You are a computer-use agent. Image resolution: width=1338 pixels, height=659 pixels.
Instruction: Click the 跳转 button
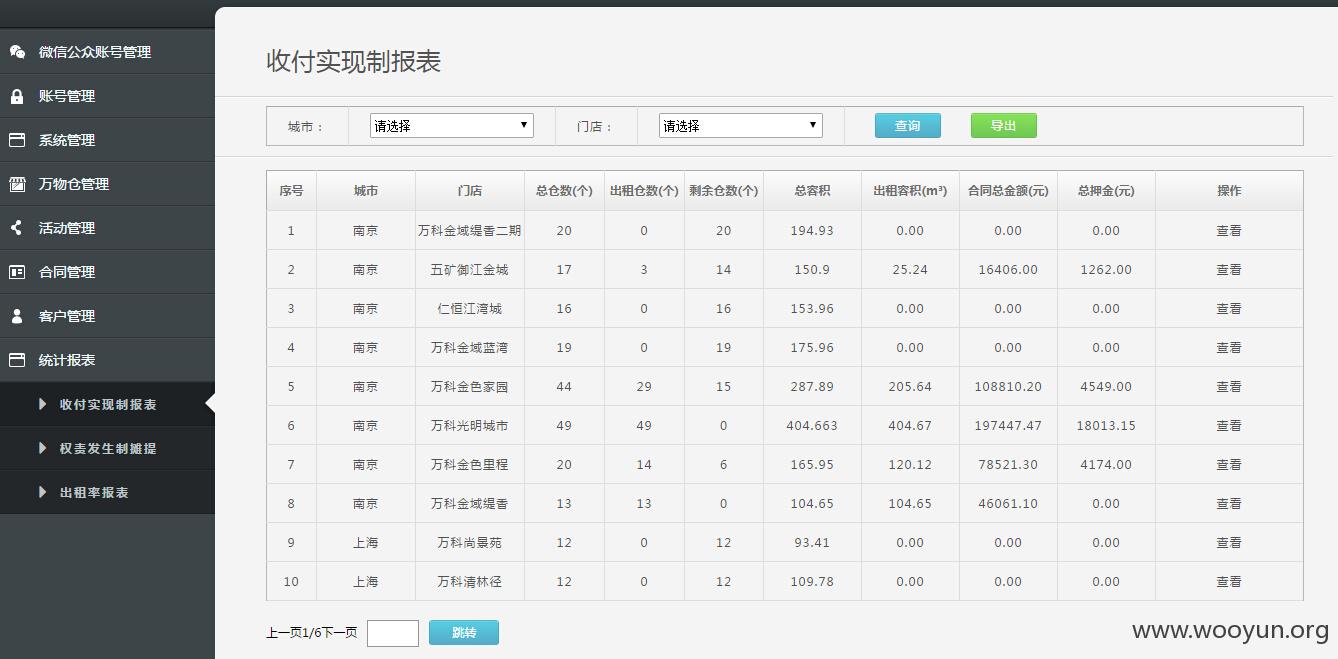[x=464, y=632]
